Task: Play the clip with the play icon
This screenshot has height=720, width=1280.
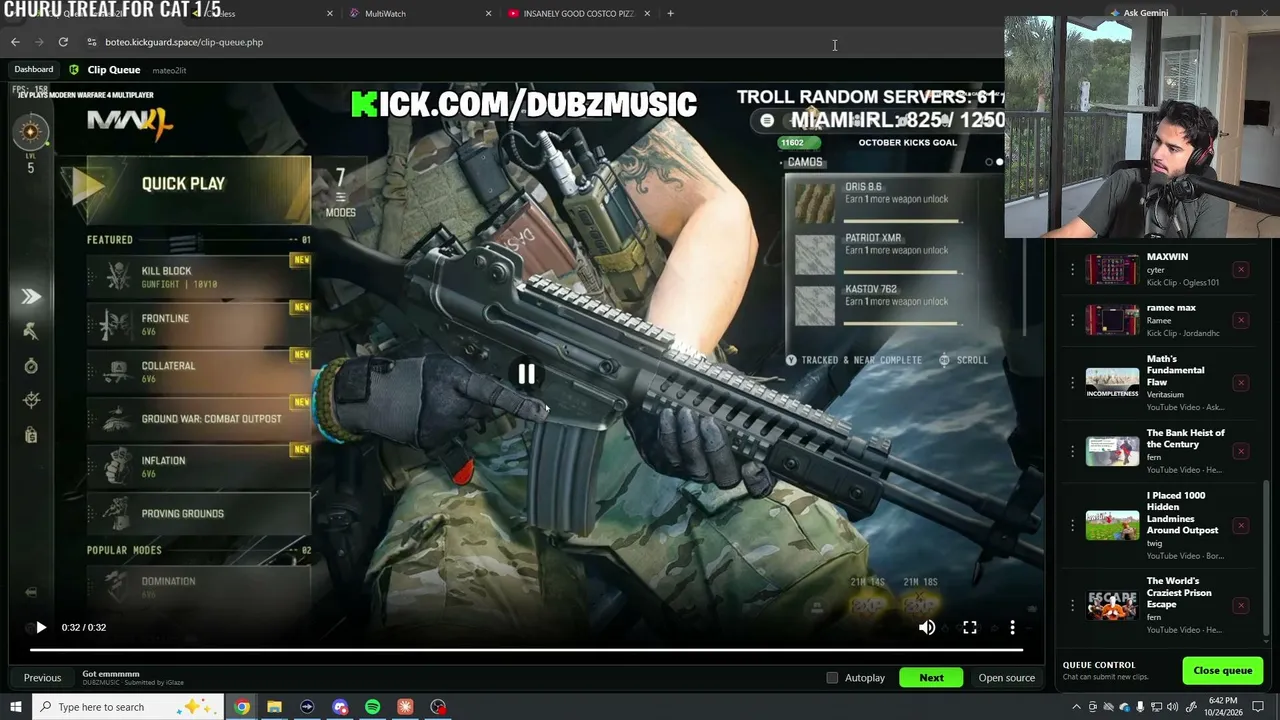Action: (41, 627)
